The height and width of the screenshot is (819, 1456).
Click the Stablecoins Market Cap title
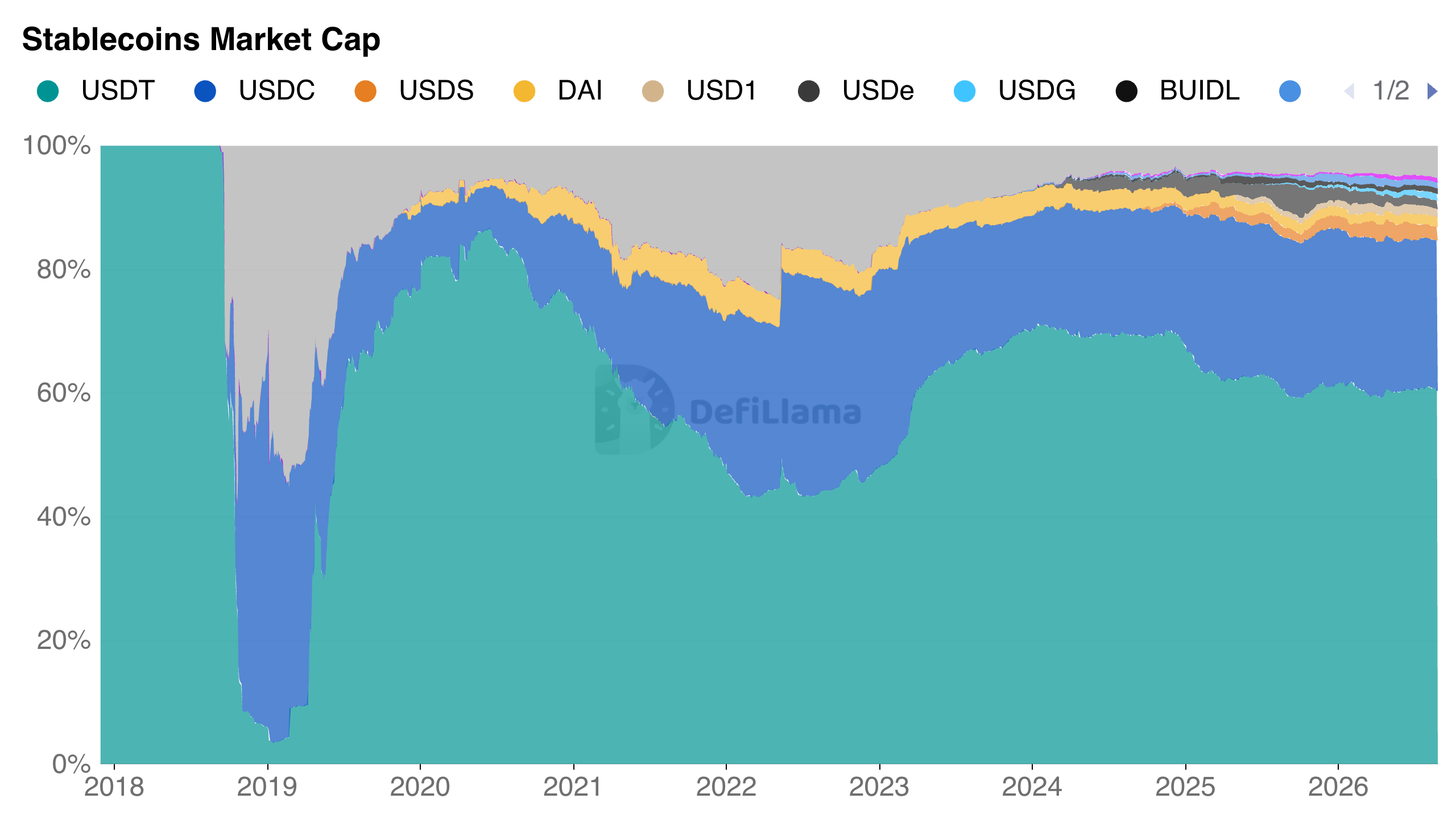pyautogui.click(x=201, y=40)
